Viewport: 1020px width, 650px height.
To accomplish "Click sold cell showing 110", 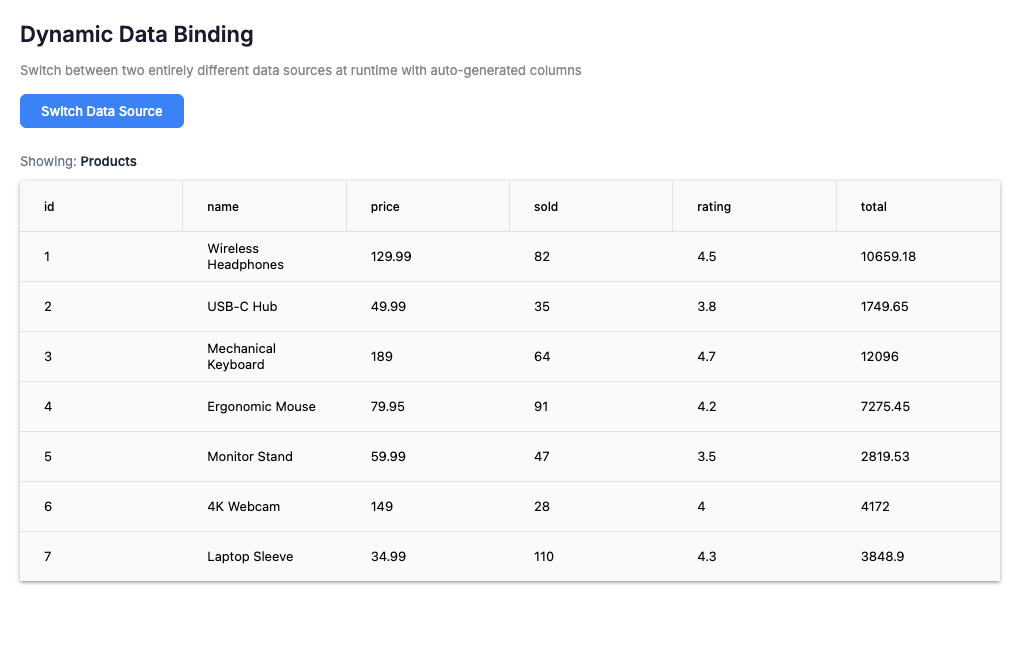I will [x=544, y=557].
